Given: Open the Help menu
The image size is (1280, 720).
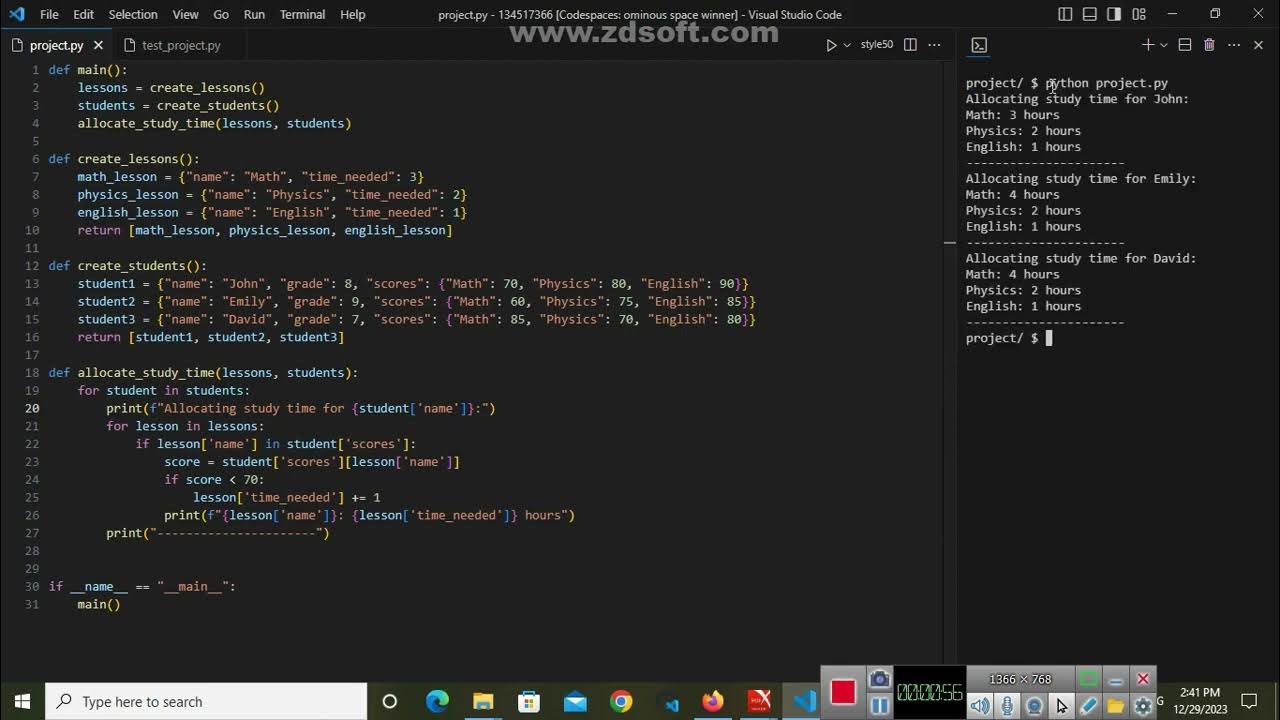Looking at the screenshot, I should 352,14.
